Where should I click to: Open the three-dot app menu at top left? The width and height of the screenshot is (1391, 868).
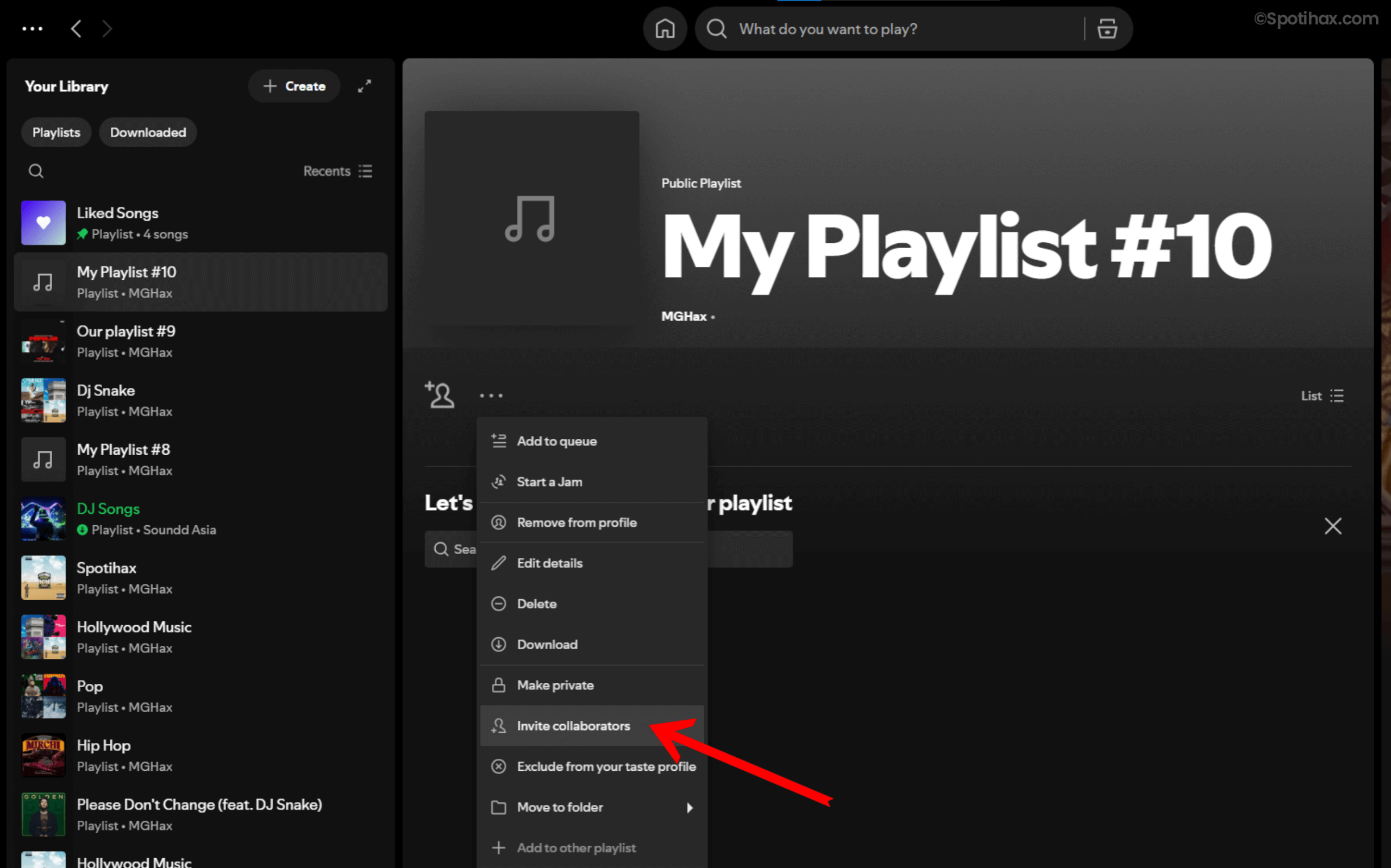pos(32,29)
